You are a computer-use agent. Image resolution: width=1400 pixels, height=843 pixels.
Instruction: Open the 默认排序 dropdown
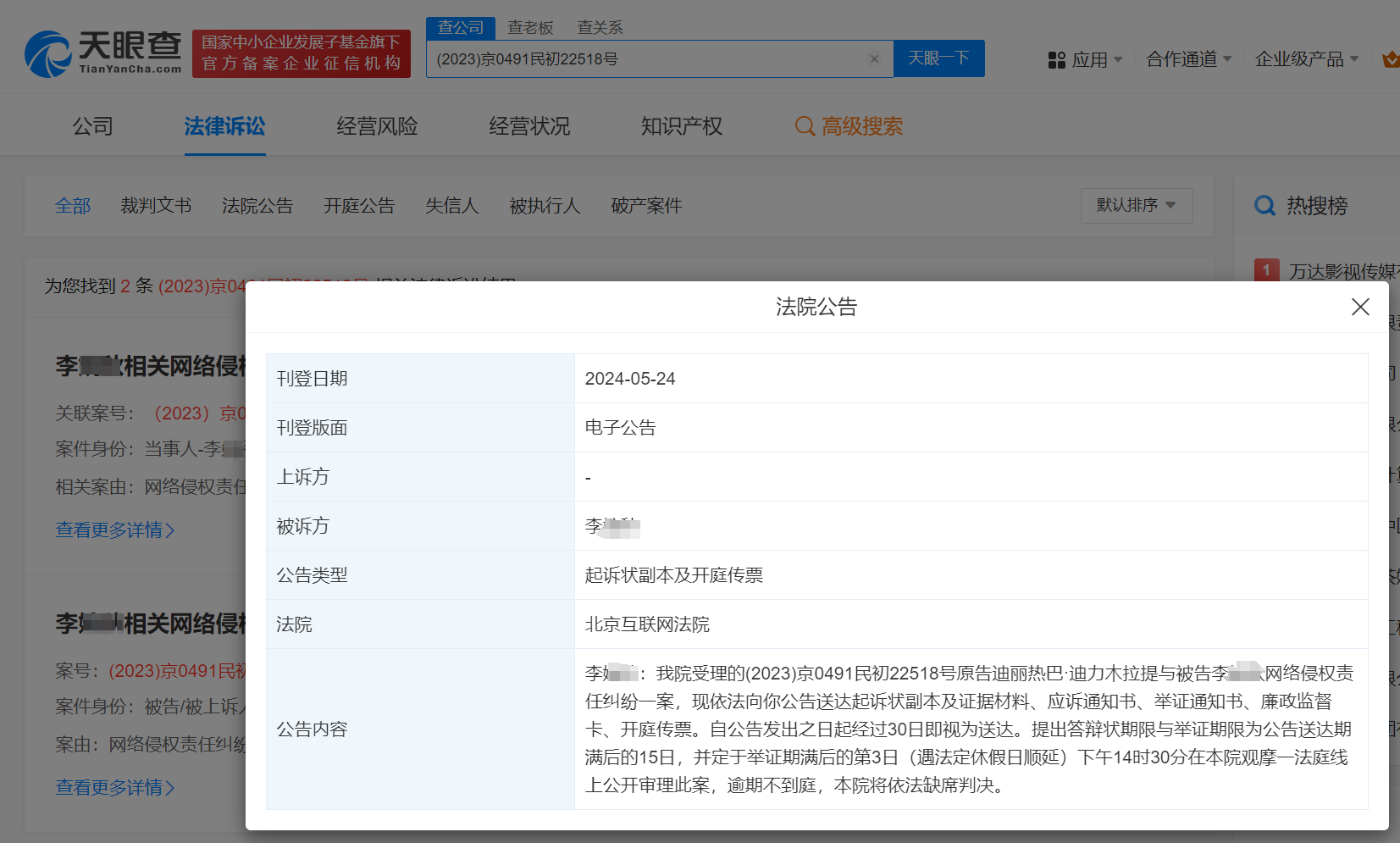[x=1137, y=205]
